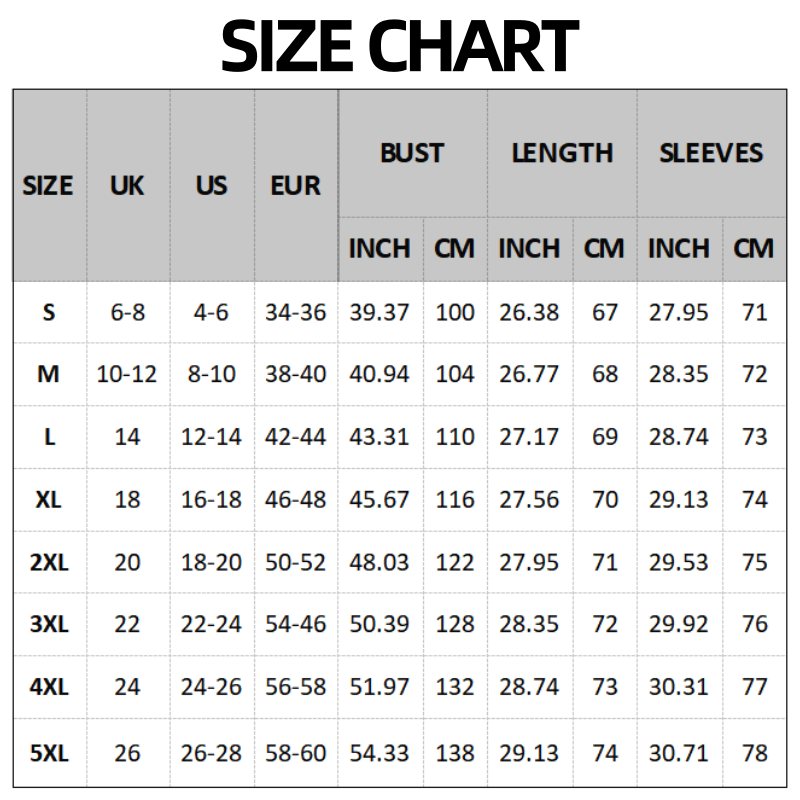Select US size 12-14 cell
This screenshot has height=800, width=800.
pyautogui.click(x=211, y=437)
